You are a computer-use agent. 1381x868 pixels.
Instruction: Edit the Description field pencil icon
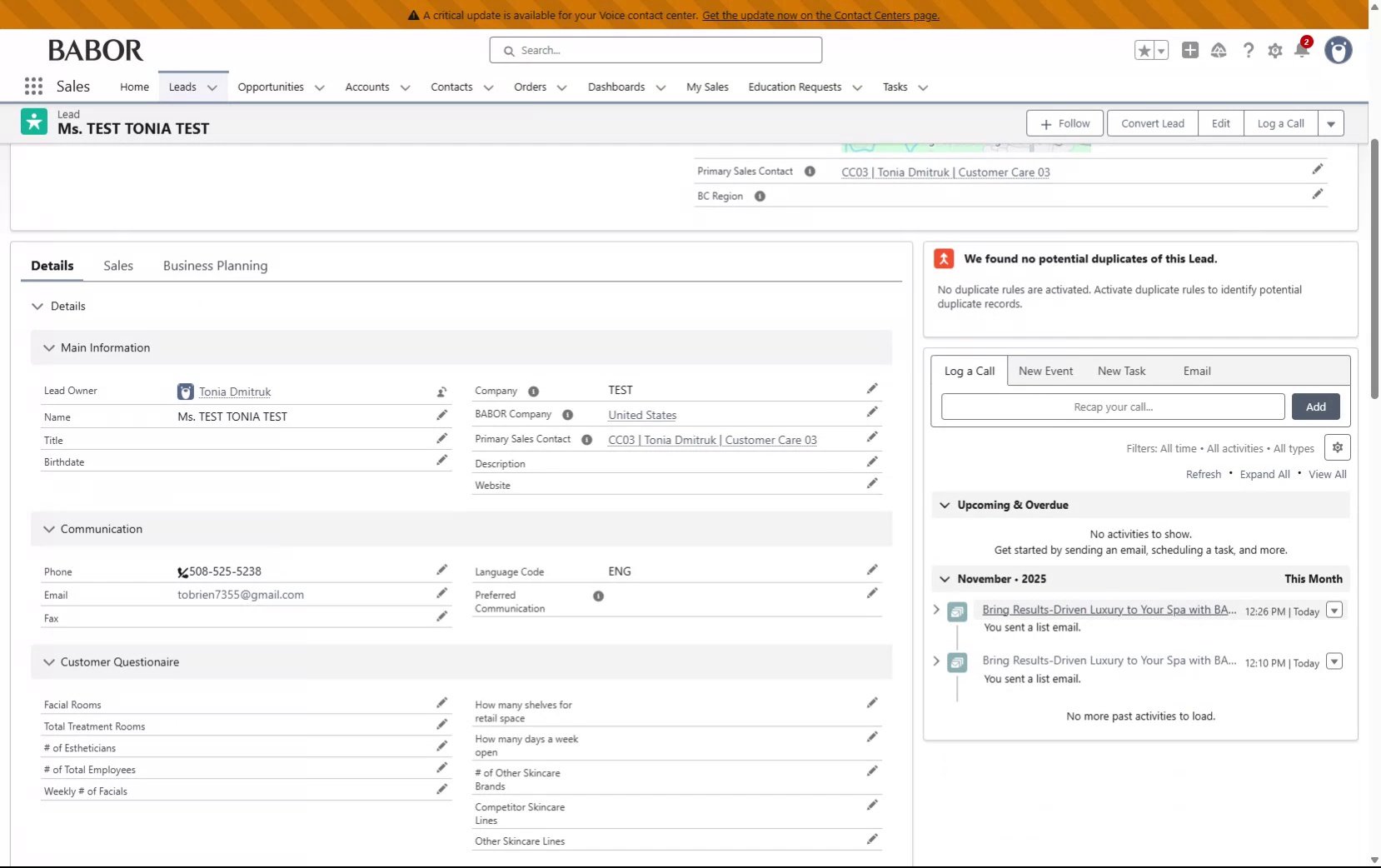[871, 462]
